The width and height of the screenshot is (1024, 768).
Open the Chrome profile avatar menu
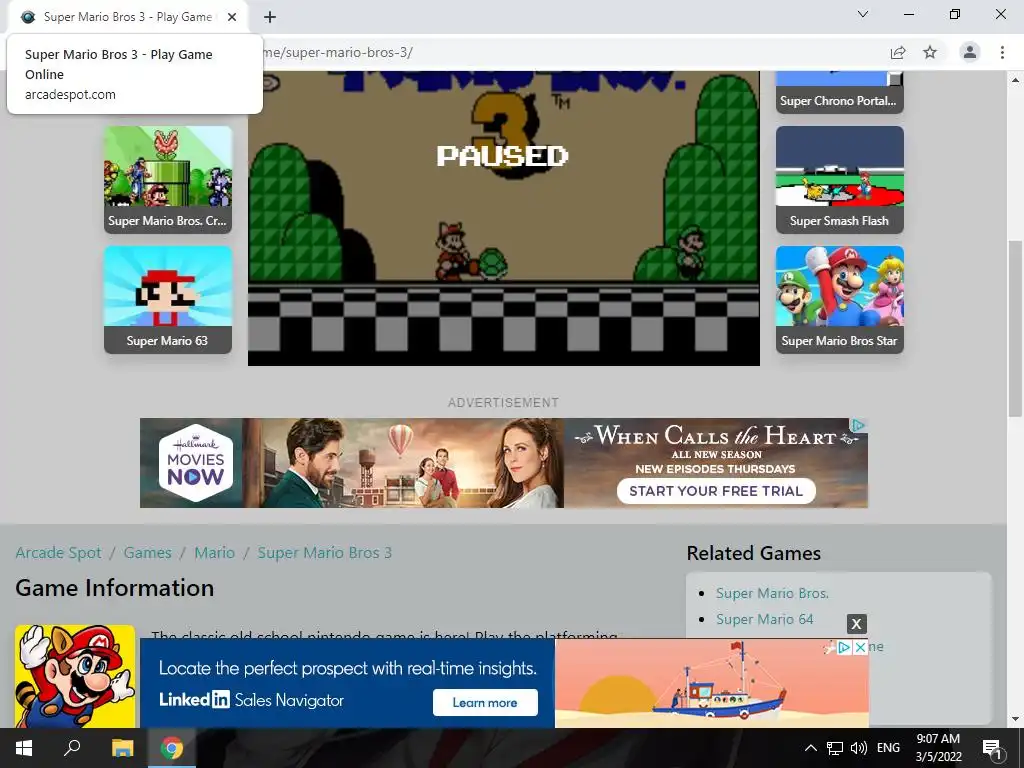(x=970, y=52)
